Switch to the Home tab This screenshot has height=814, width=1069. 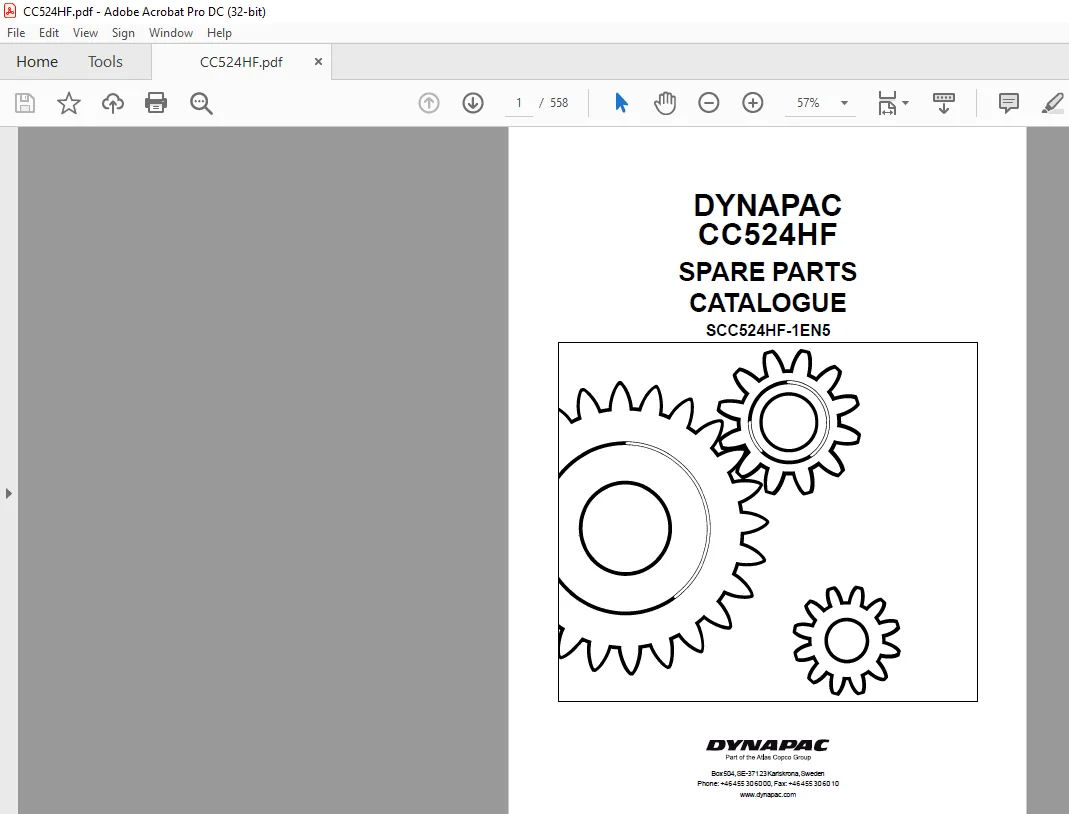coord(37,61)
